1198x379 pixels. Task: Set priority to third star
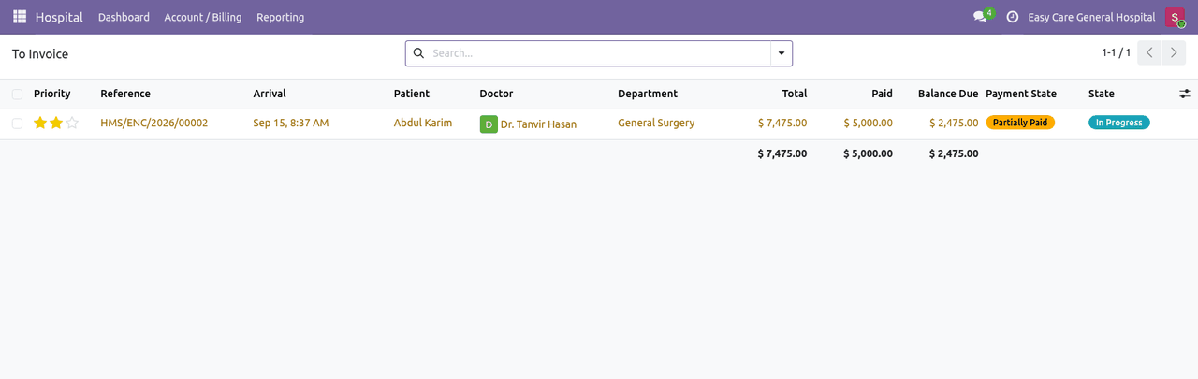point(72,122)
